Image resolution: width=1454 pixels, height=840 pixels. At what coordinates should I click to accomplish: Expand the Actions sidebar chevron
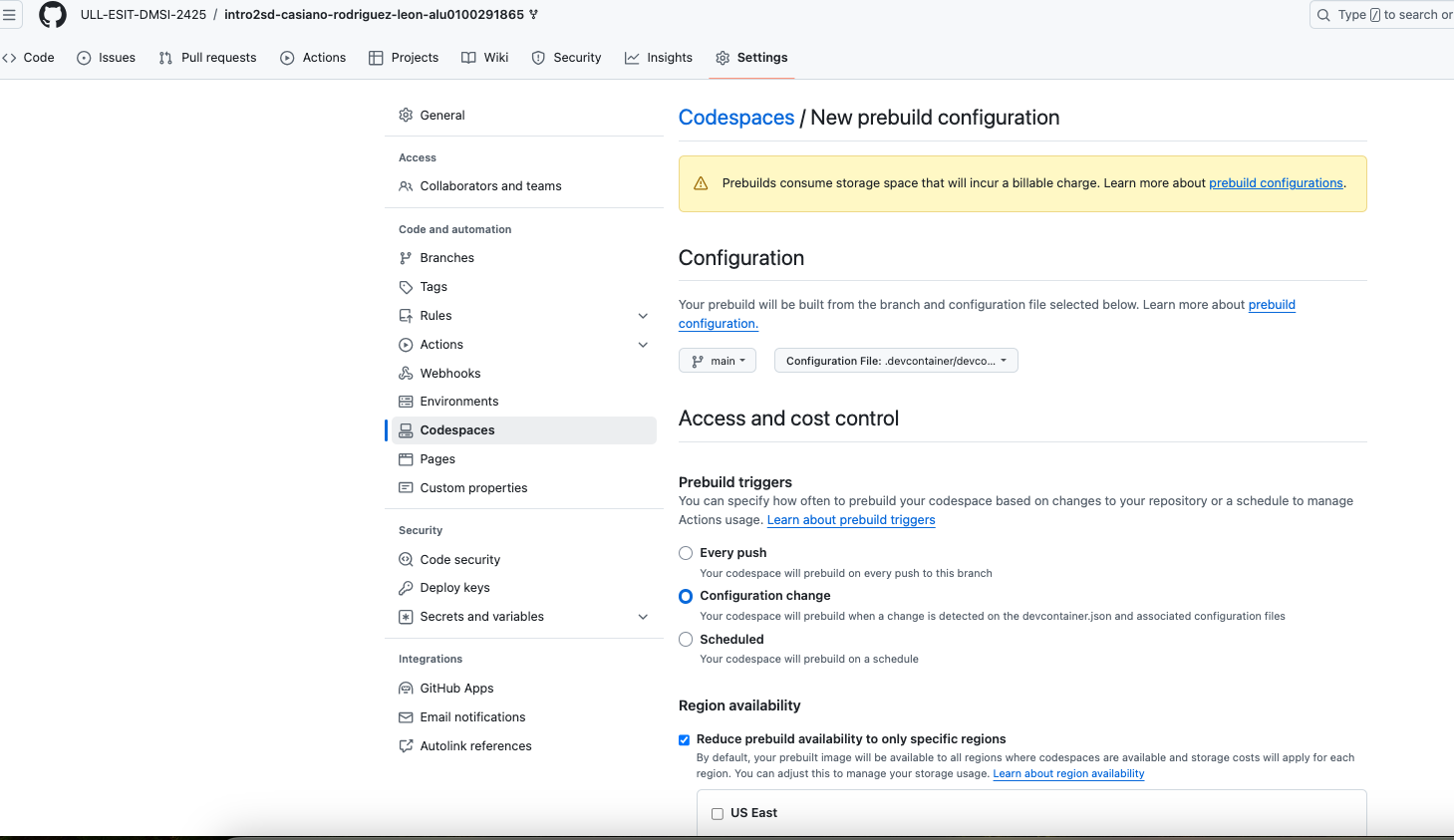643,345
